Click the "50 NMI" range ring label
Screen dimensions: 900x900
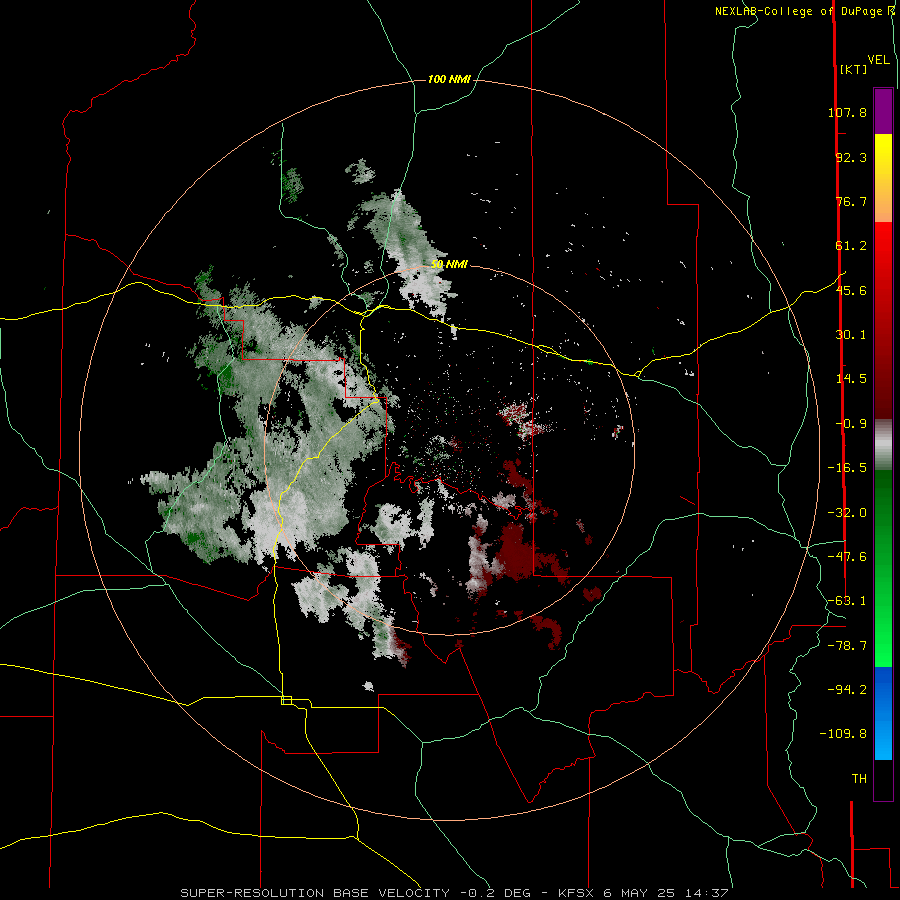pyautogui.click(x=449, y=264)
